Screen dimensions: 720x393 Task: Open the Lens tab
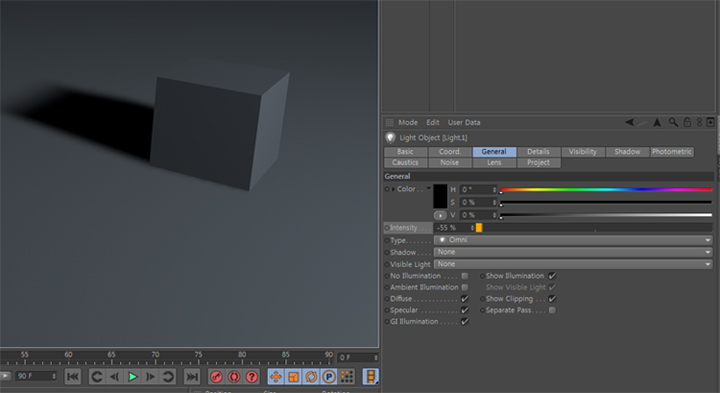[494, 163]
